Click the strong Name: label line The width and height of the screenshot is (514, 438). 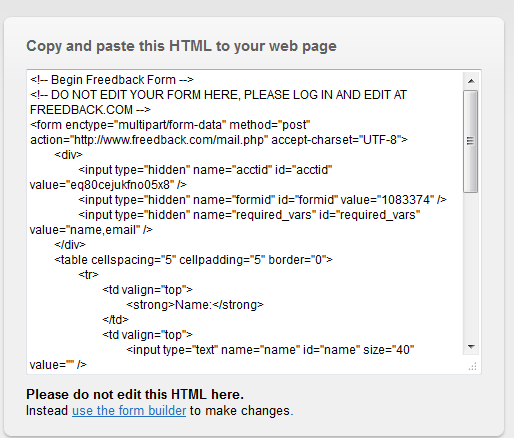point(195,305)
